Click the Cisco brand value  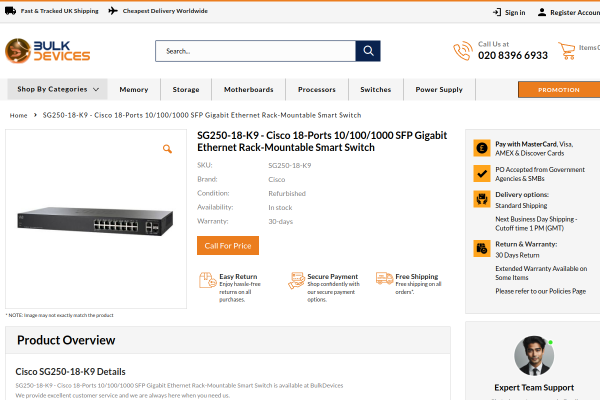pos(277,180)
